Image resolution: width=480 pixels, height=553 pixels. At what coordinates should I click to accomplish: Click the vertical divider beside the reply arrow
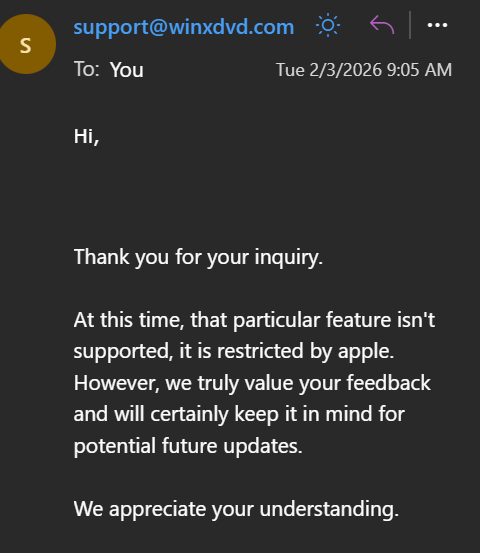[410, 25]
